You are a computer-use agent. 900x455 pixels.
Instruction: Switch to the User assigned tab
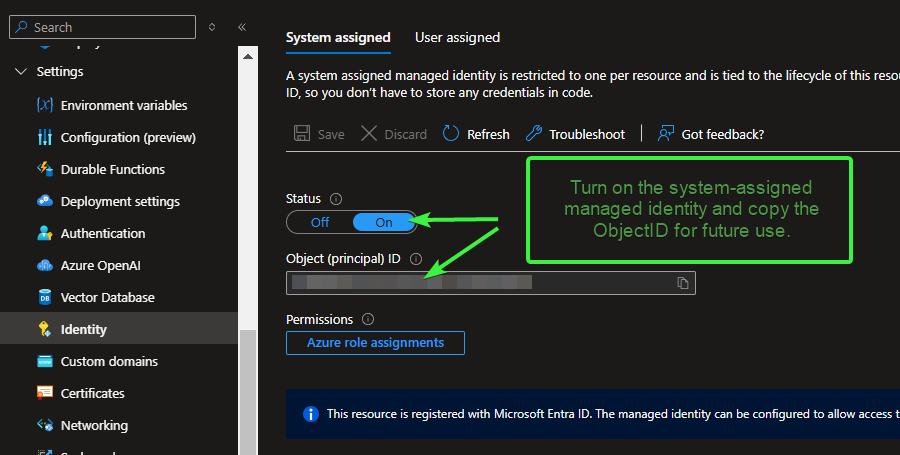coord(457,37)
